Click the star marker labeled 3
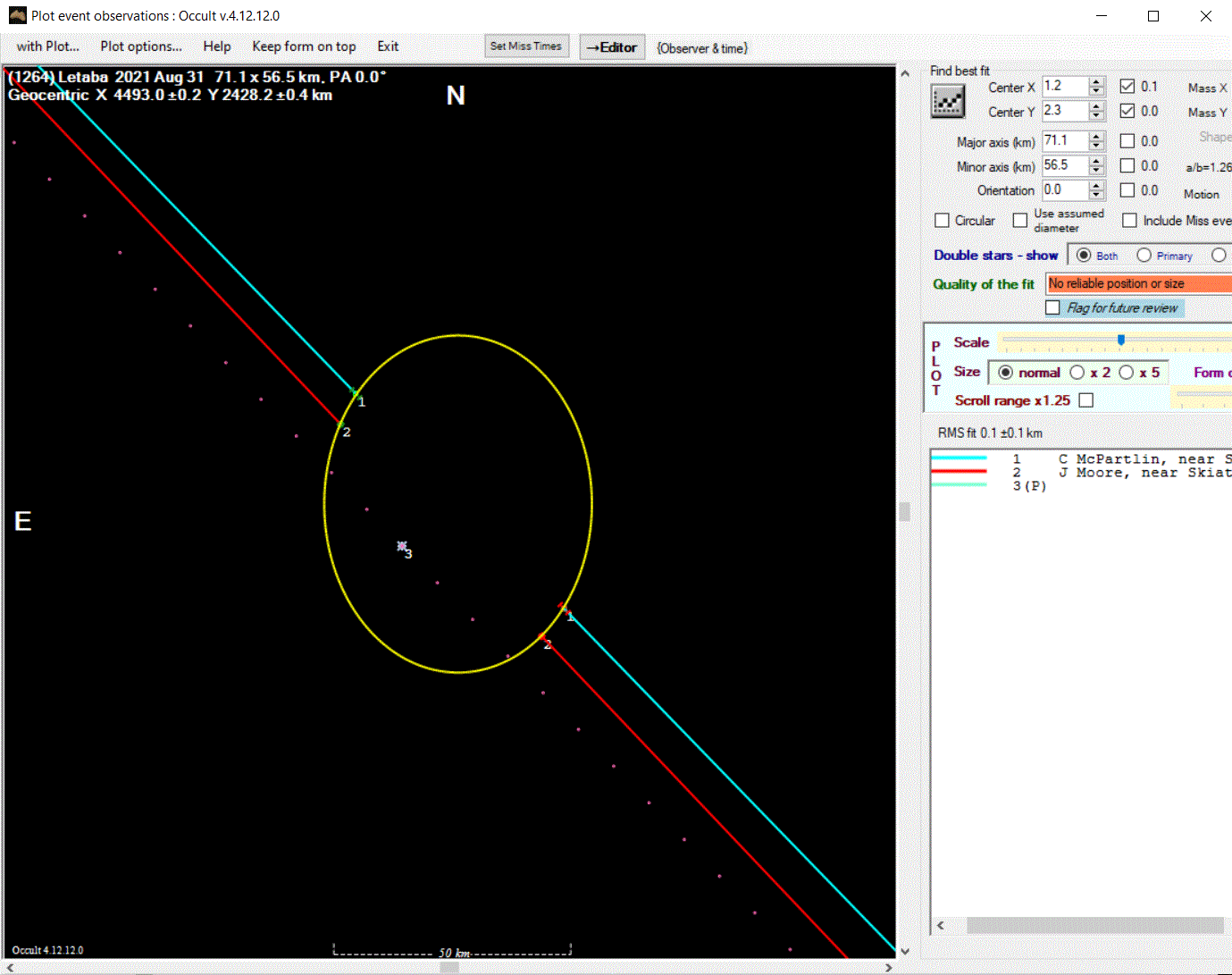This screenshot has width=1232, height=975. click(x=402, y=546)
